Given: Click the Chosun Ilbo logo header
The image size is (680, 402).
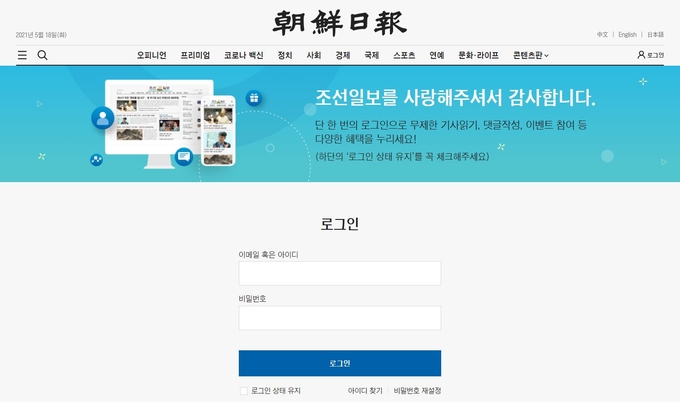Looking at the screenshot, I should tap(340, 23).
